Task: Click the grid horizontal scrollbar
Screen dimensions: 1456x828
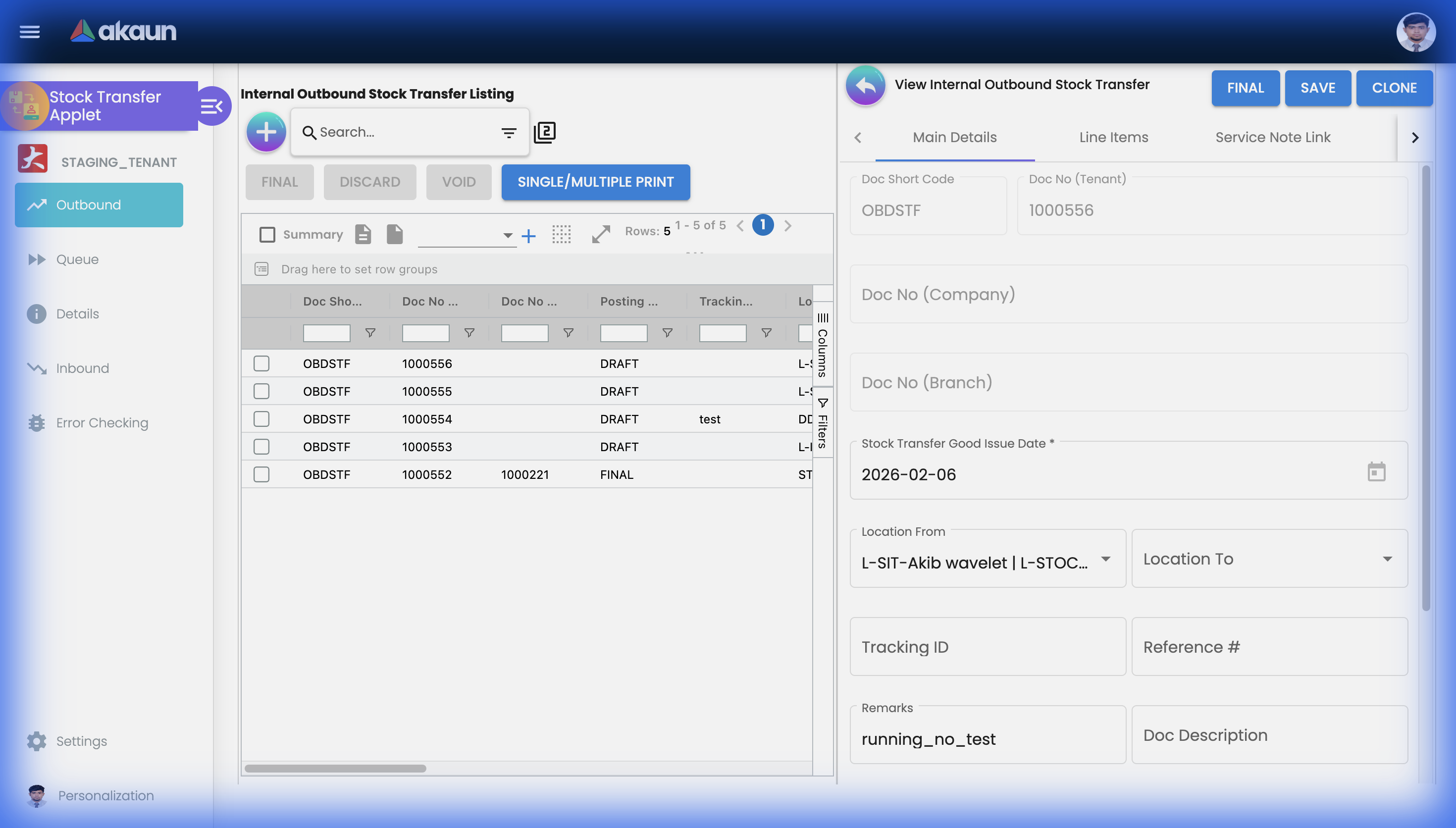Action: tap(335, 768)
